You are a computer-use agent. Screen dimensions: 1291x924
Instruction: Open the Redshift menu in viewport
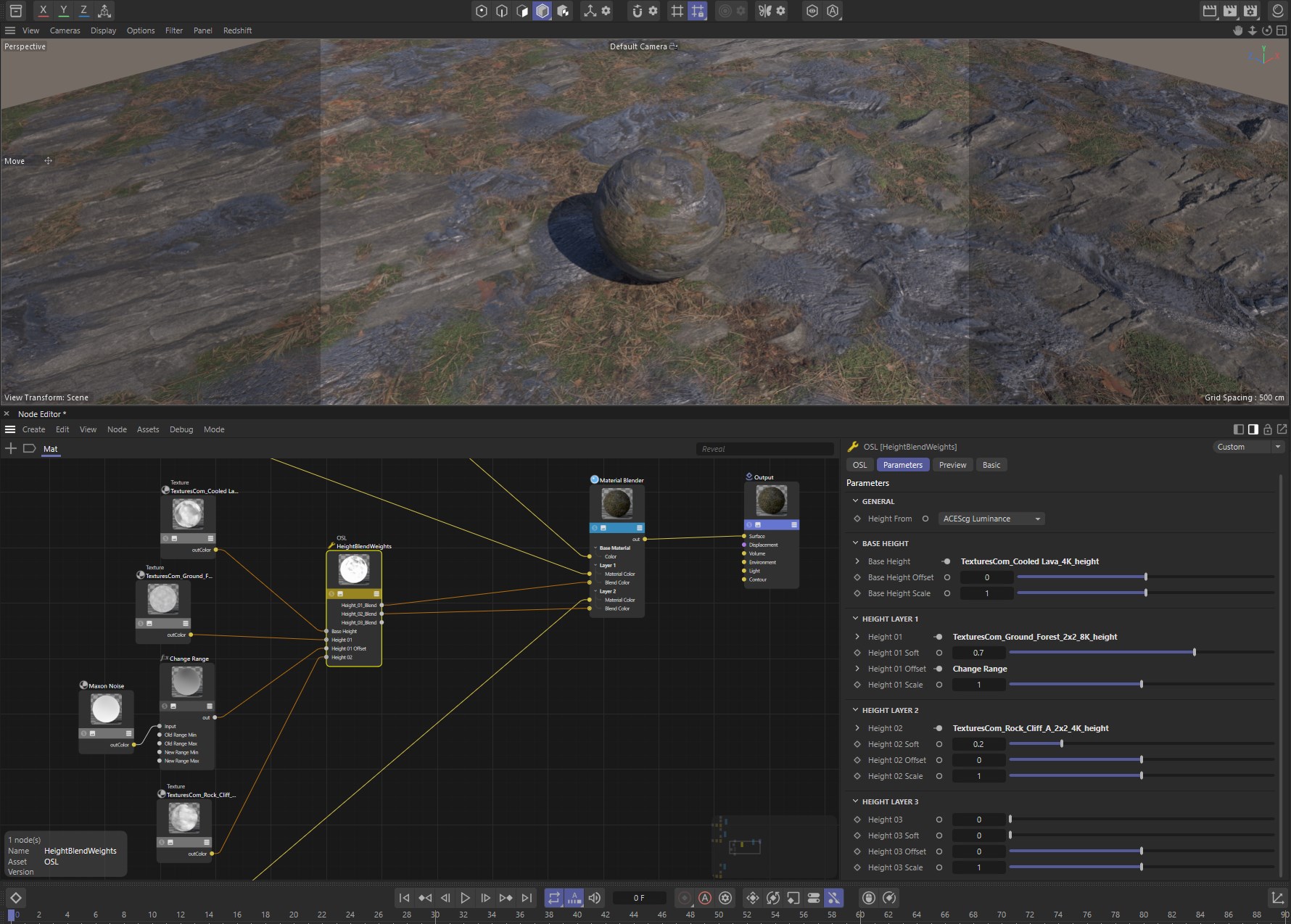[237, 30]
